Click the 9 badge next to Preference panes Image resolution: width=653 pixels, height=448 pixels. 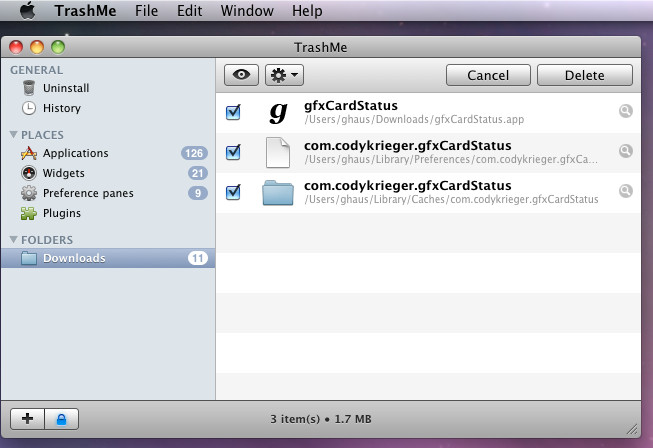[x=198, y=193]
